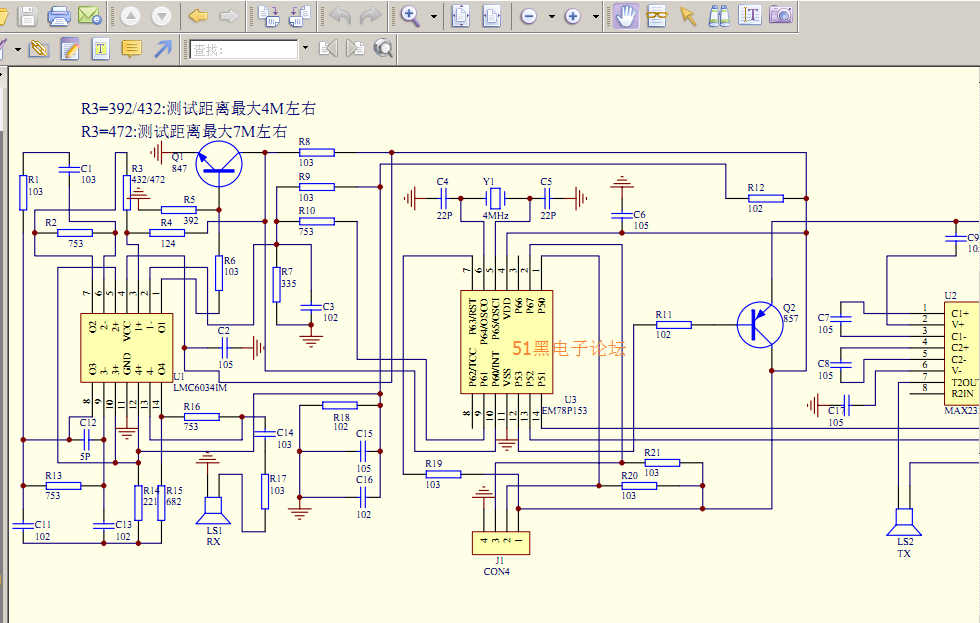Open the zoom level dropdown
This screenshot has width=980, height=623.
coord(432,16)
